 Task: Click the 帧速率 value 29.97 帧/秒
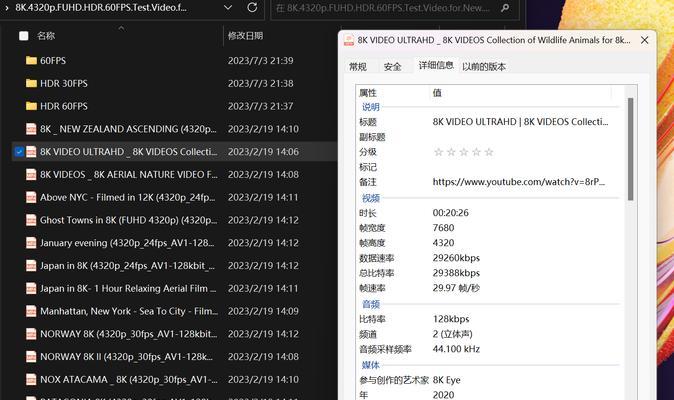click(456, 288)
